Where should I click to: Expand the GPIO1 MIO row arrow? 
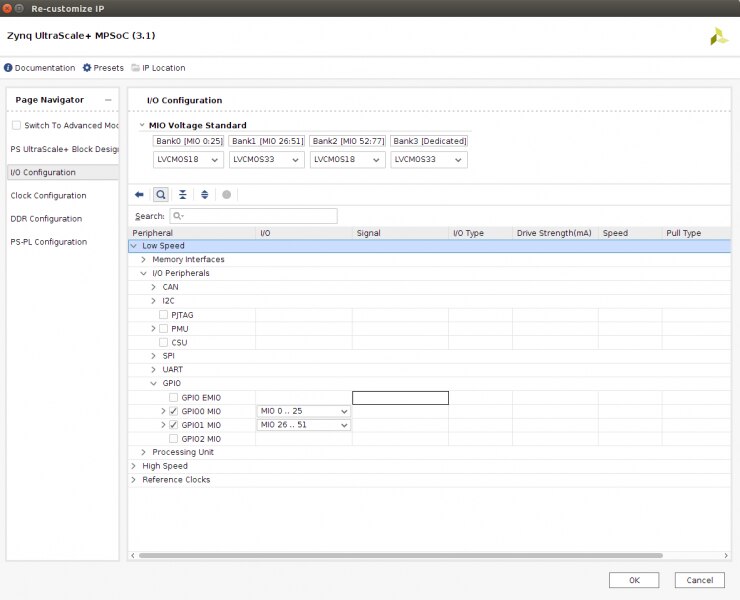(163, 425)
